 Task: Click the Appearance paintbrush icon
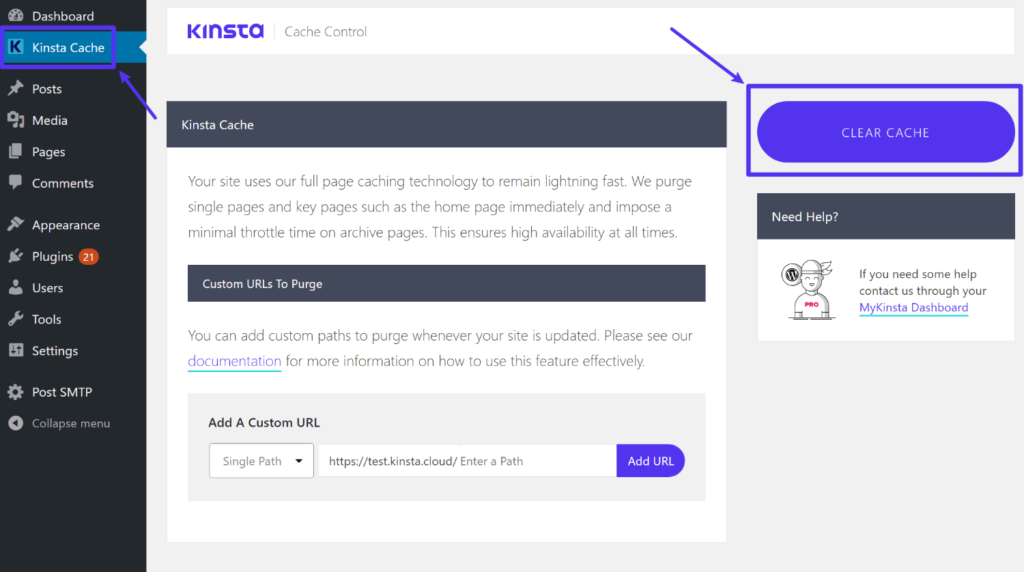15,225
